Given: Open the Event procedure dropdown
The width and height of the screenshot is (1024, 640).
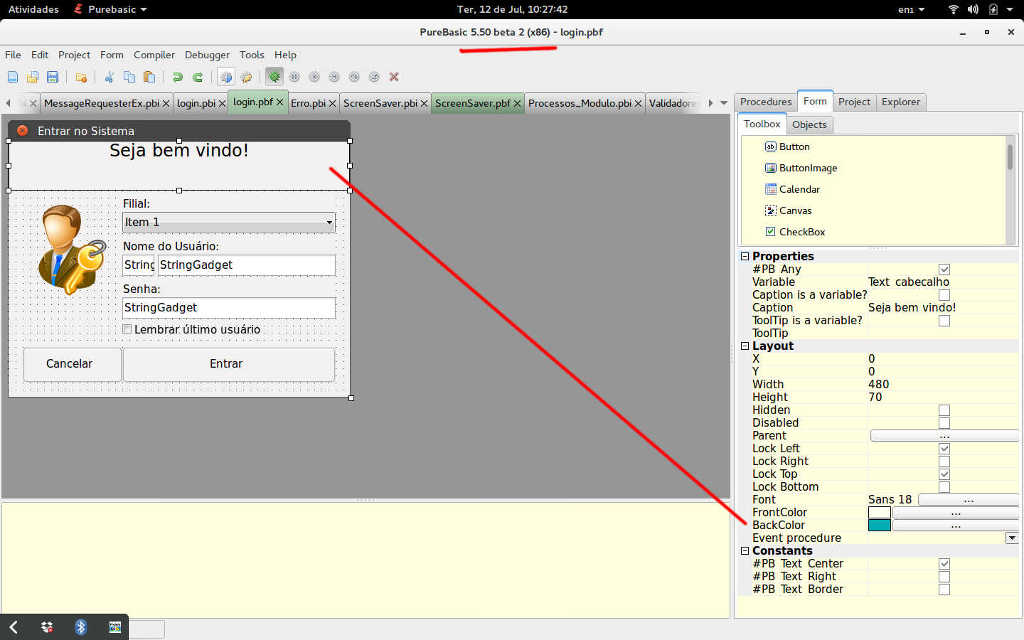Looking at the screenshot, I should point(1011,538).
